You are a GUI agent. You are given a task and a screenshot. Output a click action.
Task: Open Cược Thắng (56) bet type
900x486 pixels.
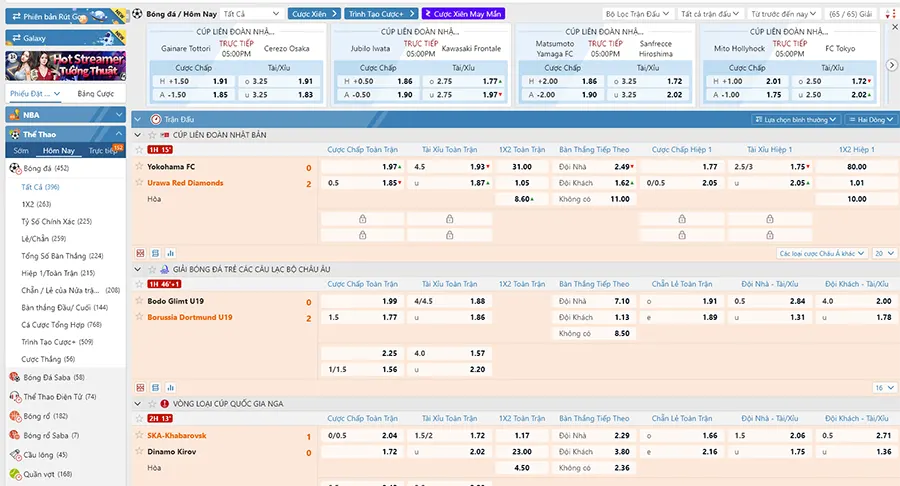(x=48, y=359)
